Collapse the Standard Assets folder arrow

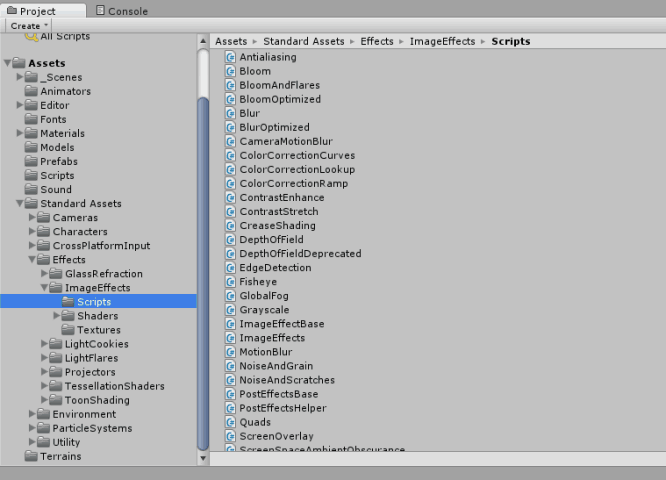(x=20, y=204)
